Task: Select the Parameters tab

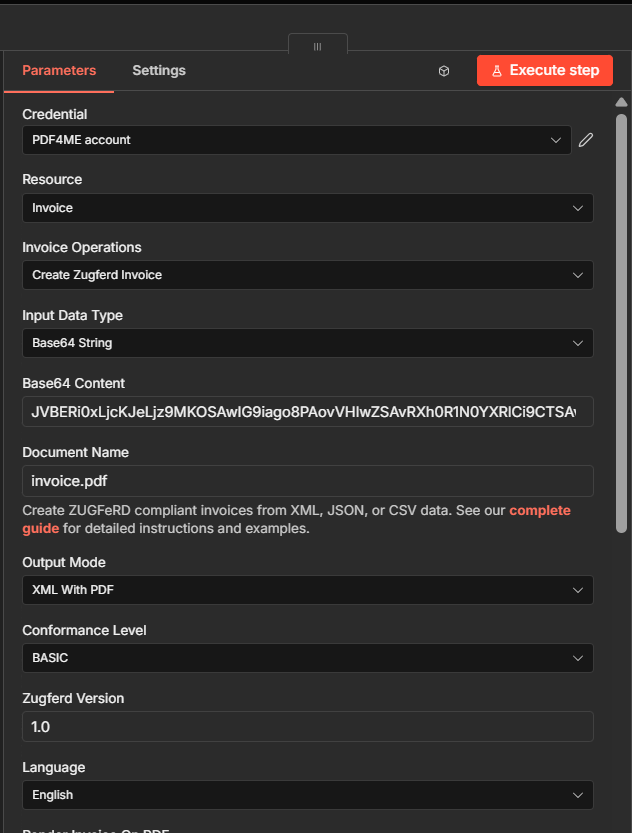Action: click(59, 70)
